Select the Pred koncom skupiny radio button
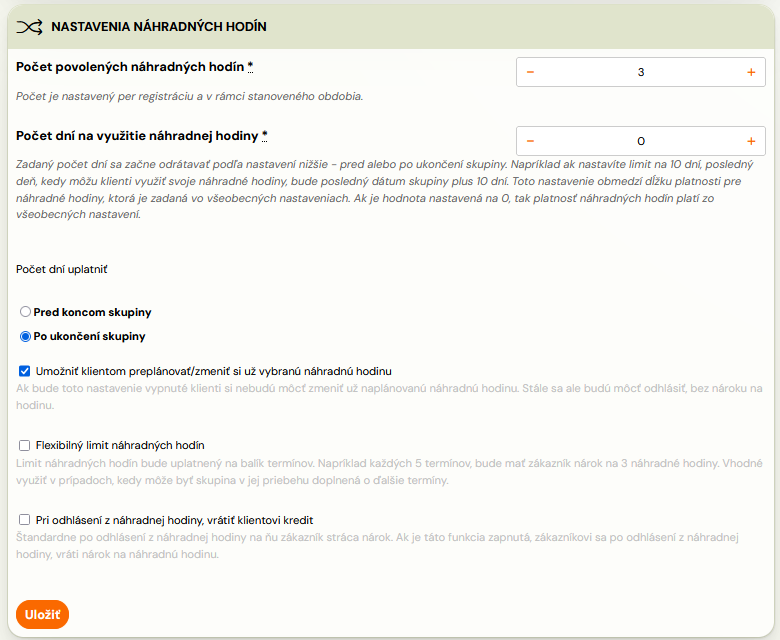The width and height of the screenshot is (780, 640). pyautogui.click(x=25, y=312)
